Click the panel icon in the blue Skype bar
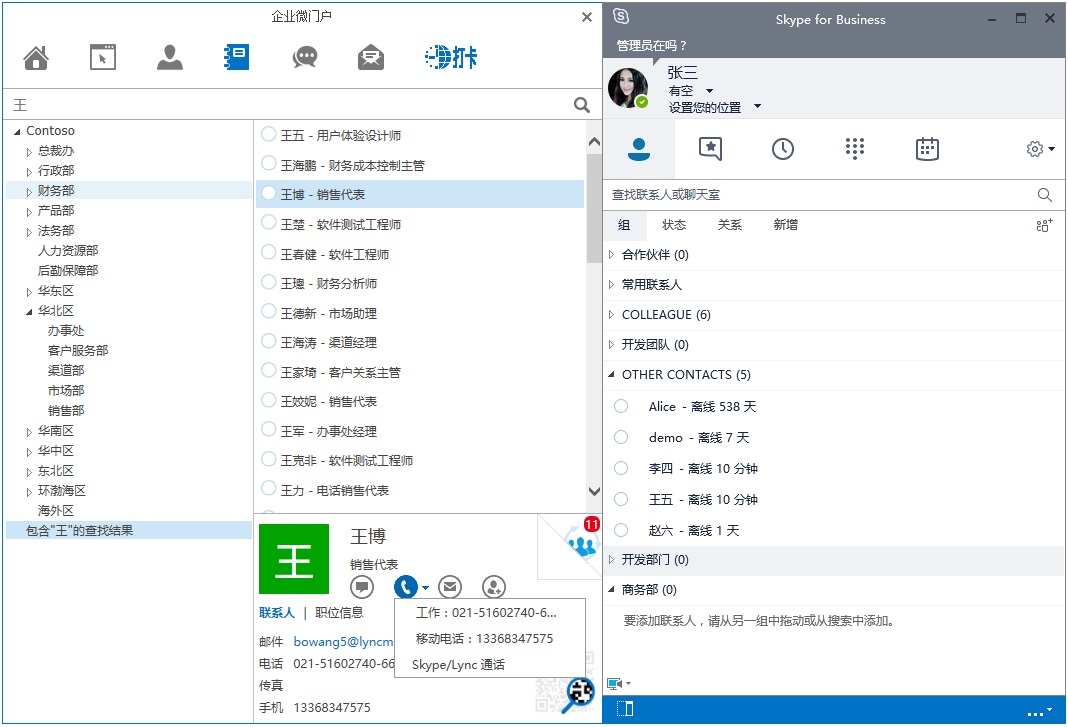Viewport: 1068px width, 727px height. coord(625,709)
